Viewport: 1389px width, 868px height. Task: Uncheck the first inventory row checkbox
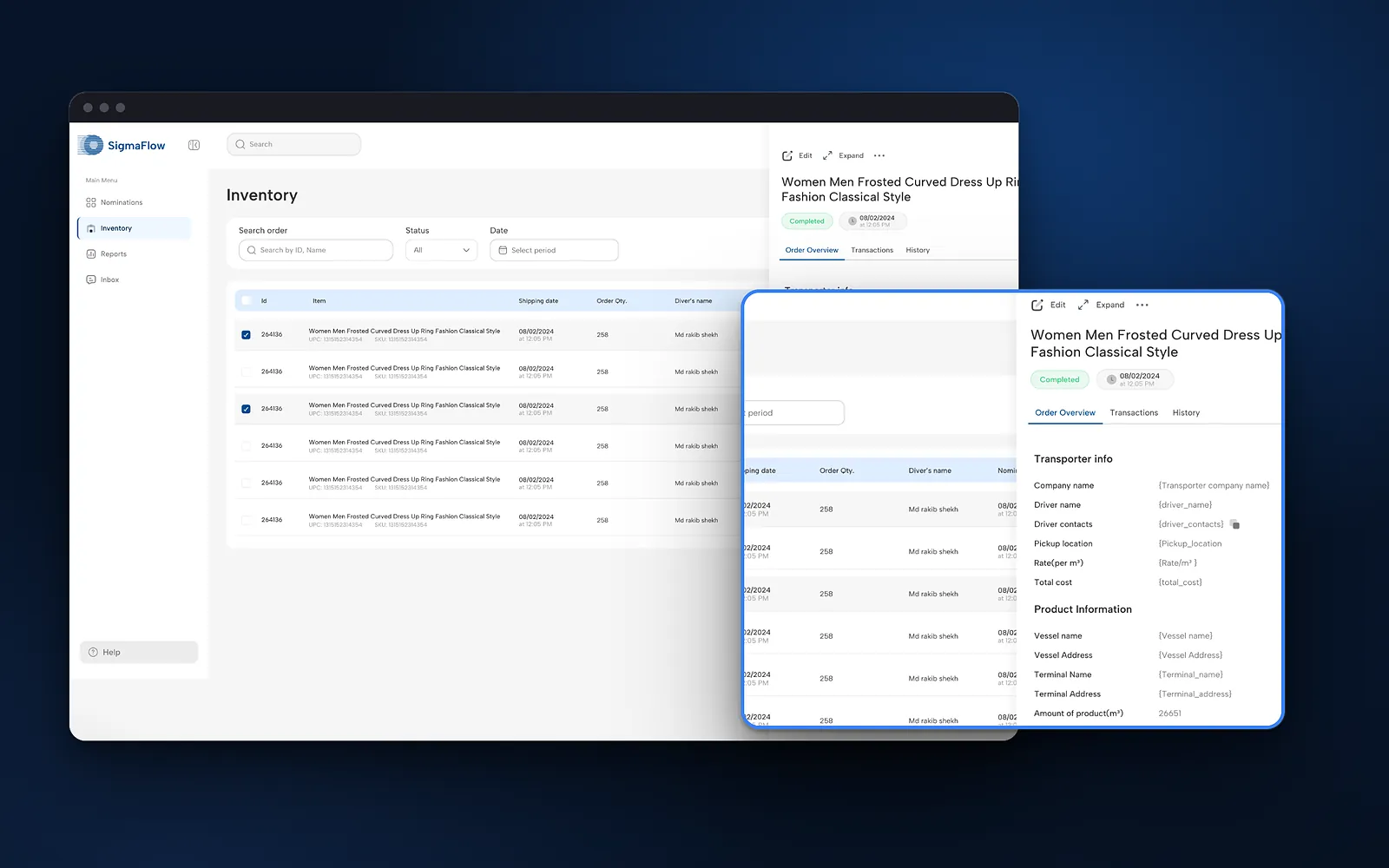(x=246, y=334)
